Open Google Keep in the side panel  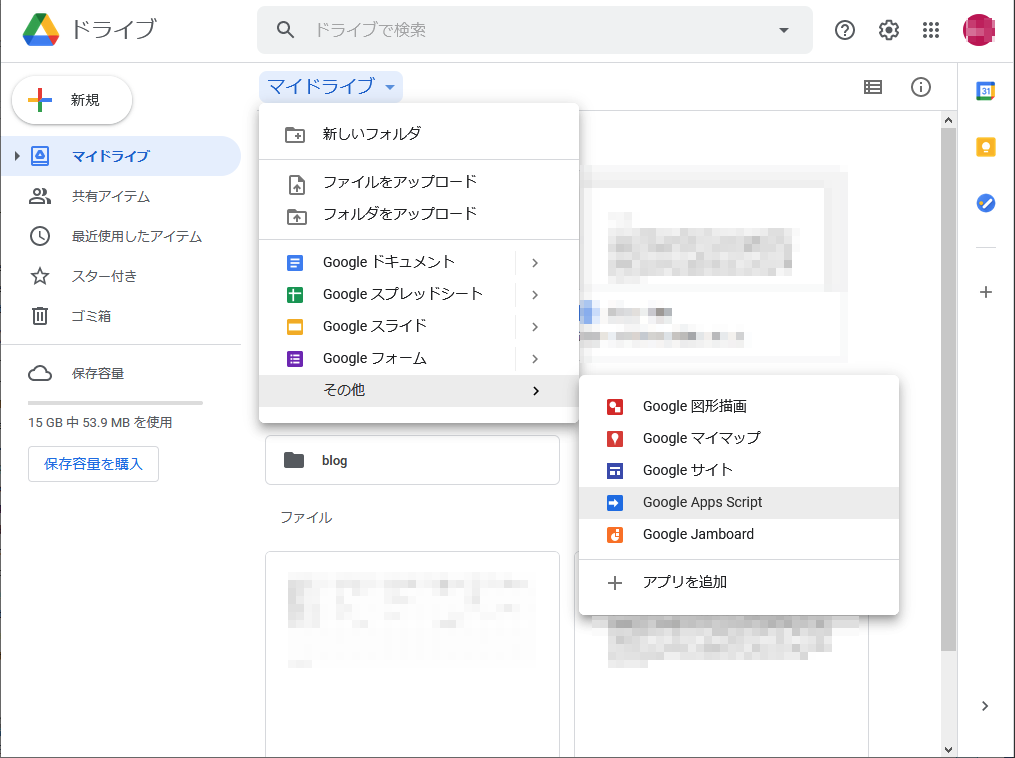(x=985, y=147)
